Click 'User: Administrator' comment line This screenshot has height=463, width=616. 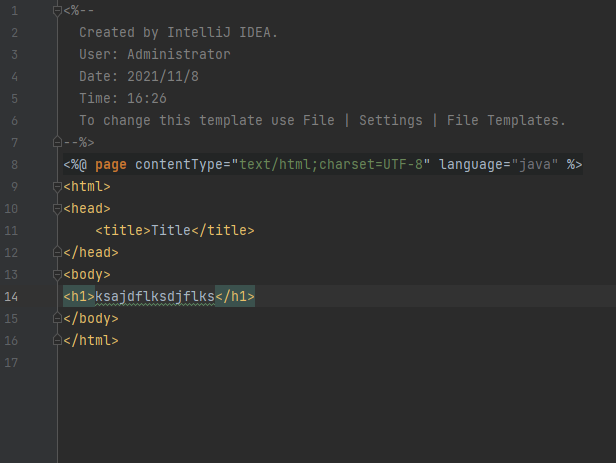coord(155,54)
